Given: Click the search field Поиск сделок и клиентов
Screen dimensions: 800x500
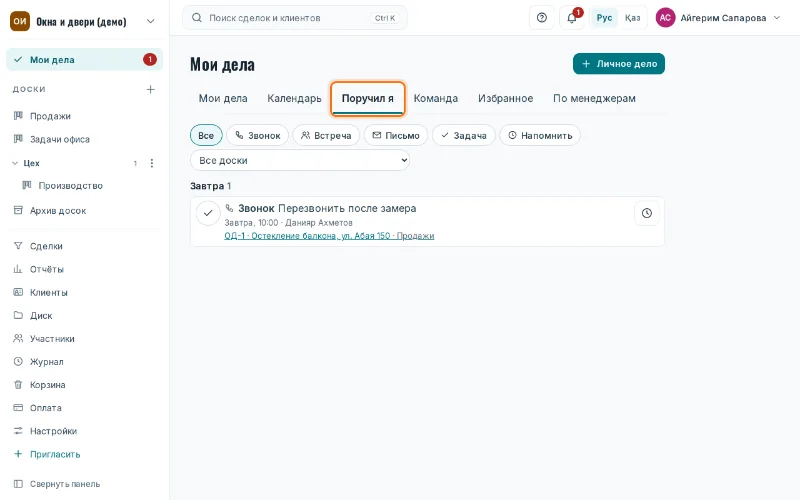Looking at the screenshot, I should click(x=295, y=18).
